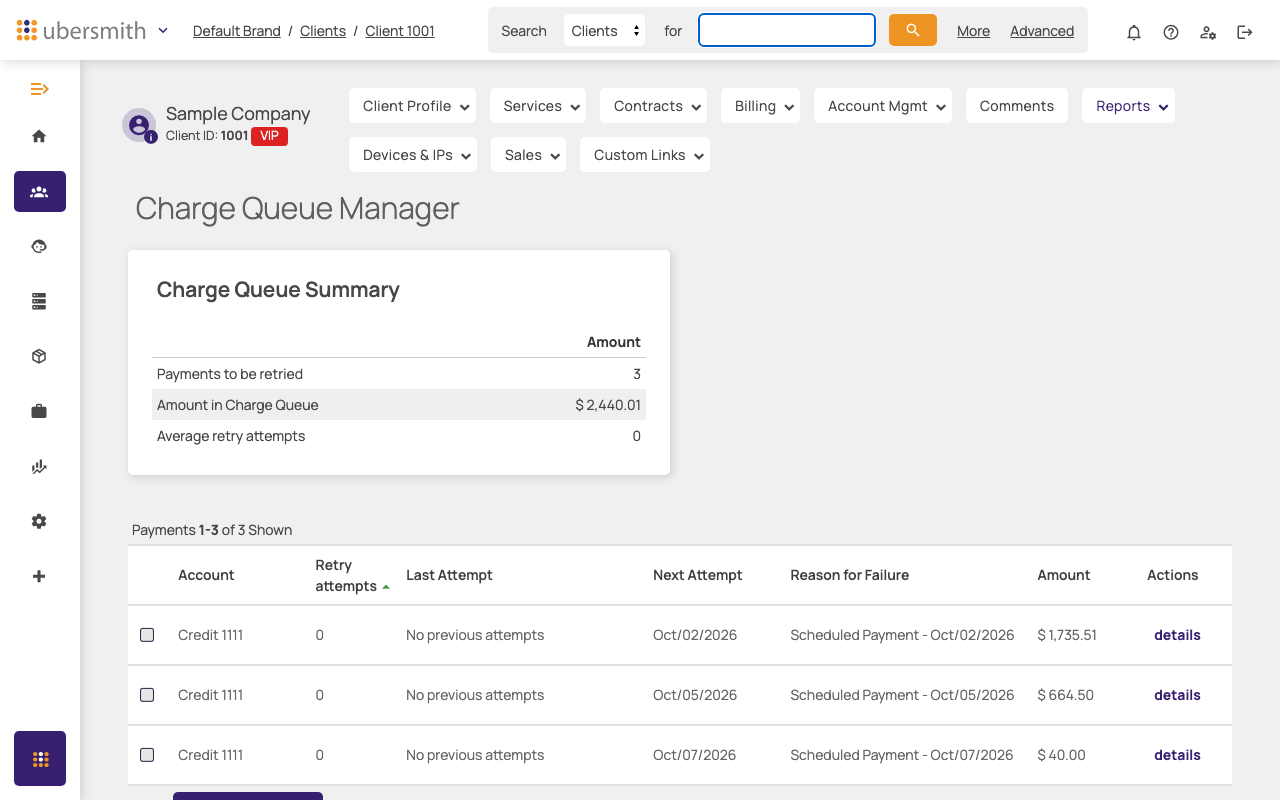
Task: Open the More search options link
Action: point(973,31)
